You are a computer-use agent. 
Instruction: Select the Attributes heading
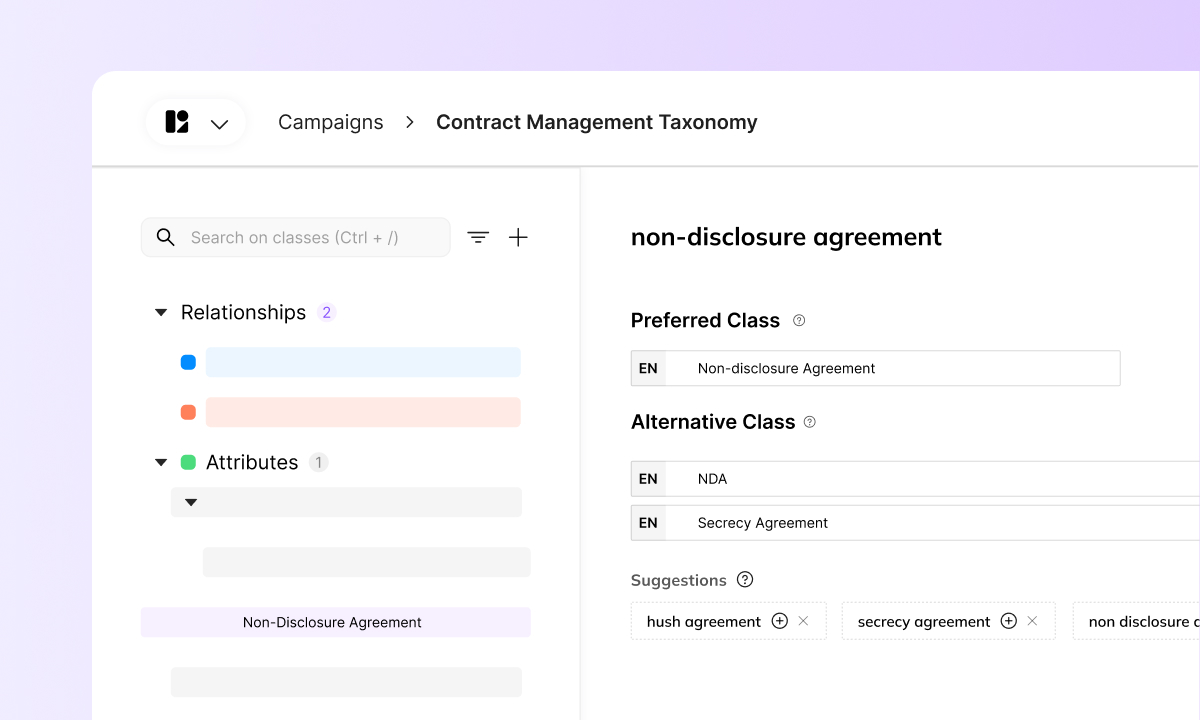pyautogui.click(x=252, y=462)
